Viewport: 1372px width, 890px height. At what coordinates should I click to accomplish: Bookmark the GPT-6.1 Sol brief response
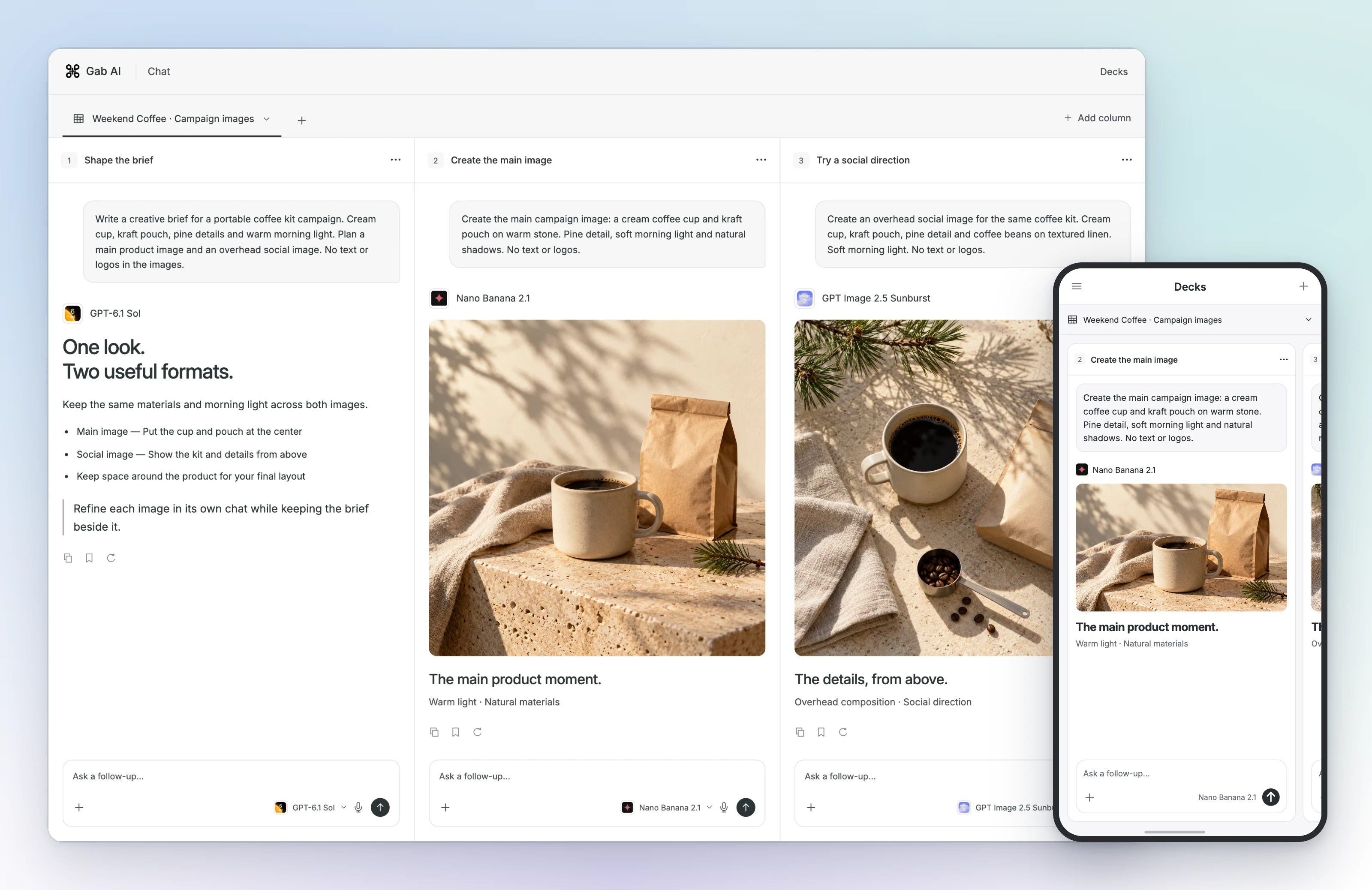click(89, 557)
